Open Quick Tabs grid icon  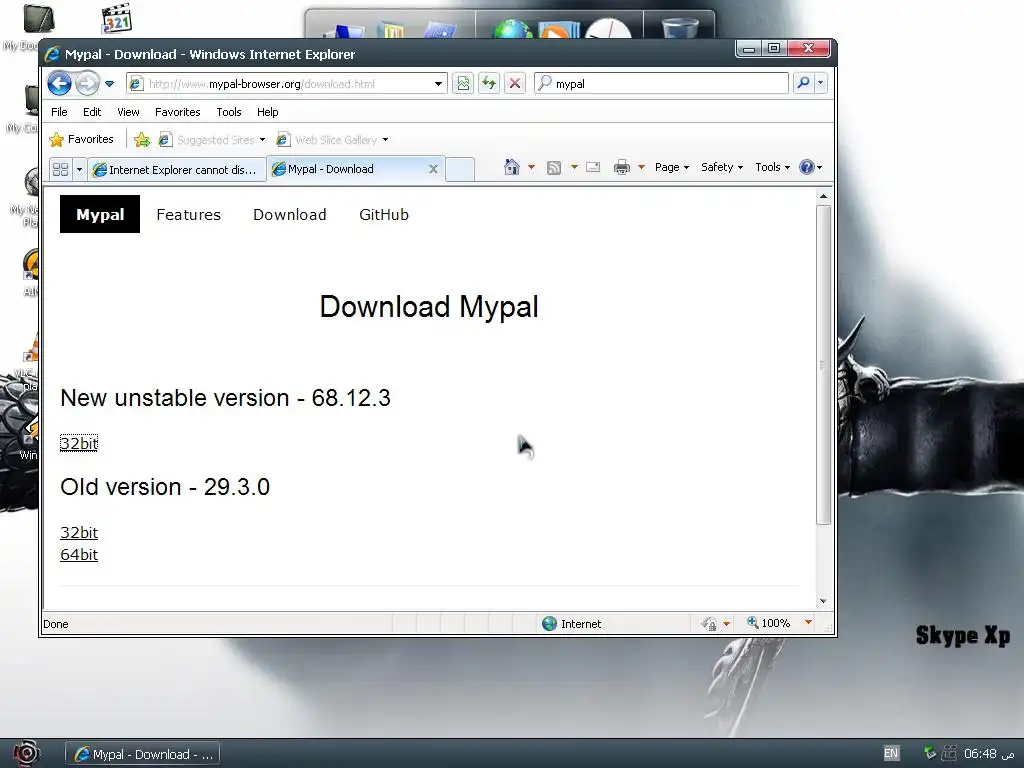61,169
